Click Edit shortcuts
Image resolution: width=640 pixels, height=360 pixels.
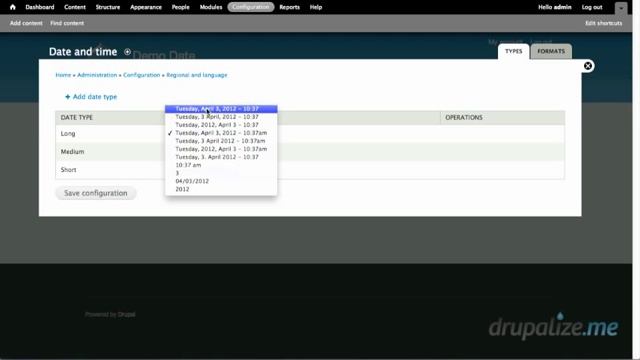pos(604,23)
